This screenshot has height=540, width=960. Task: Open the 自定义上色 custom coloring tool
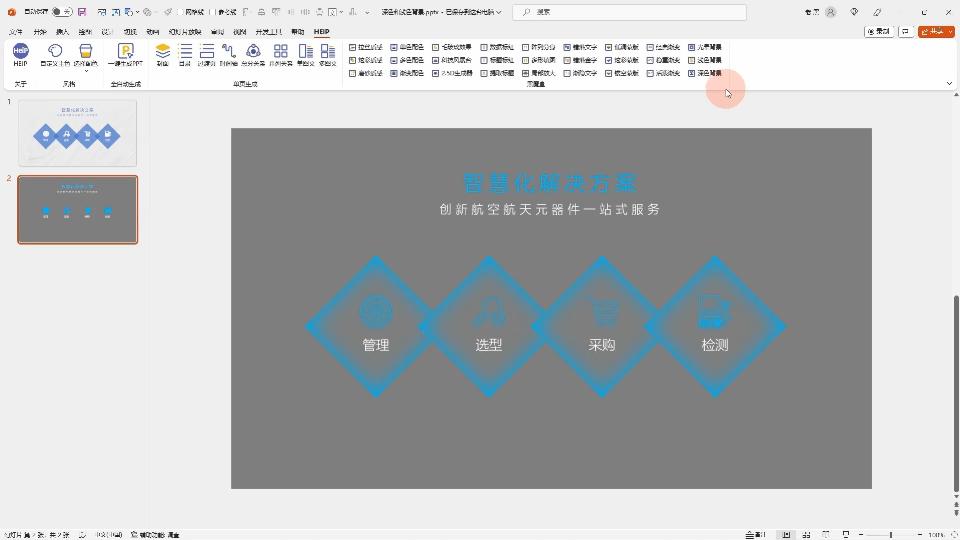point(55,54)
